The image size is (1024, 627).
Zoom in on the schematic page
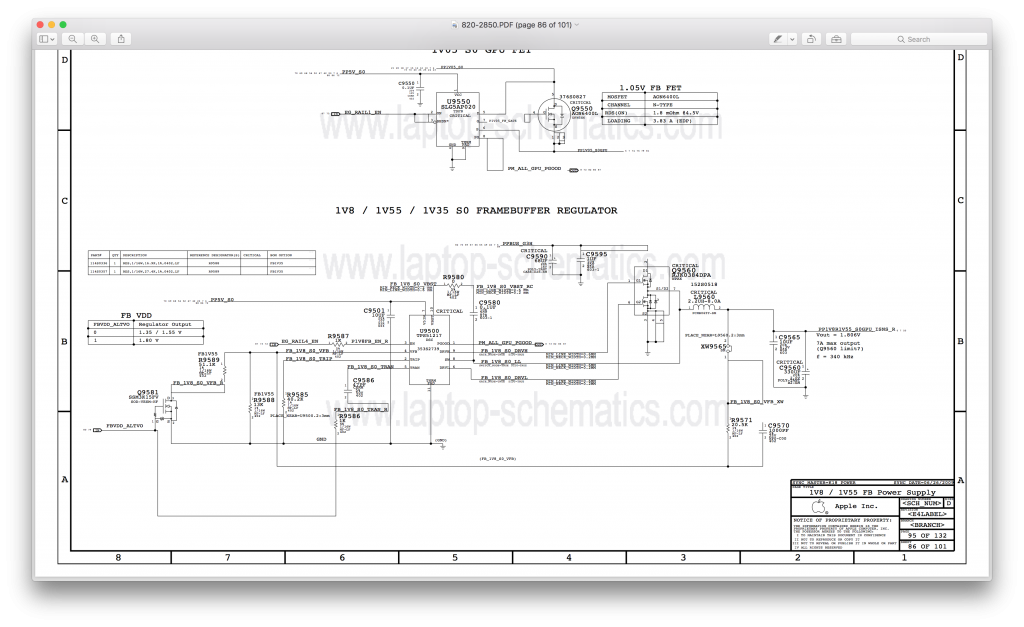(95, 39)
